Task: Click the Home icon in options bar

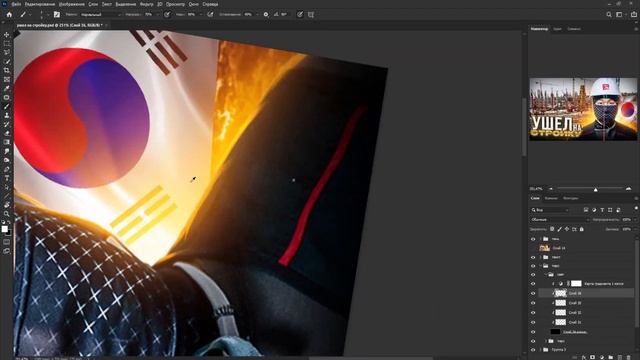Action: [9, 14]
